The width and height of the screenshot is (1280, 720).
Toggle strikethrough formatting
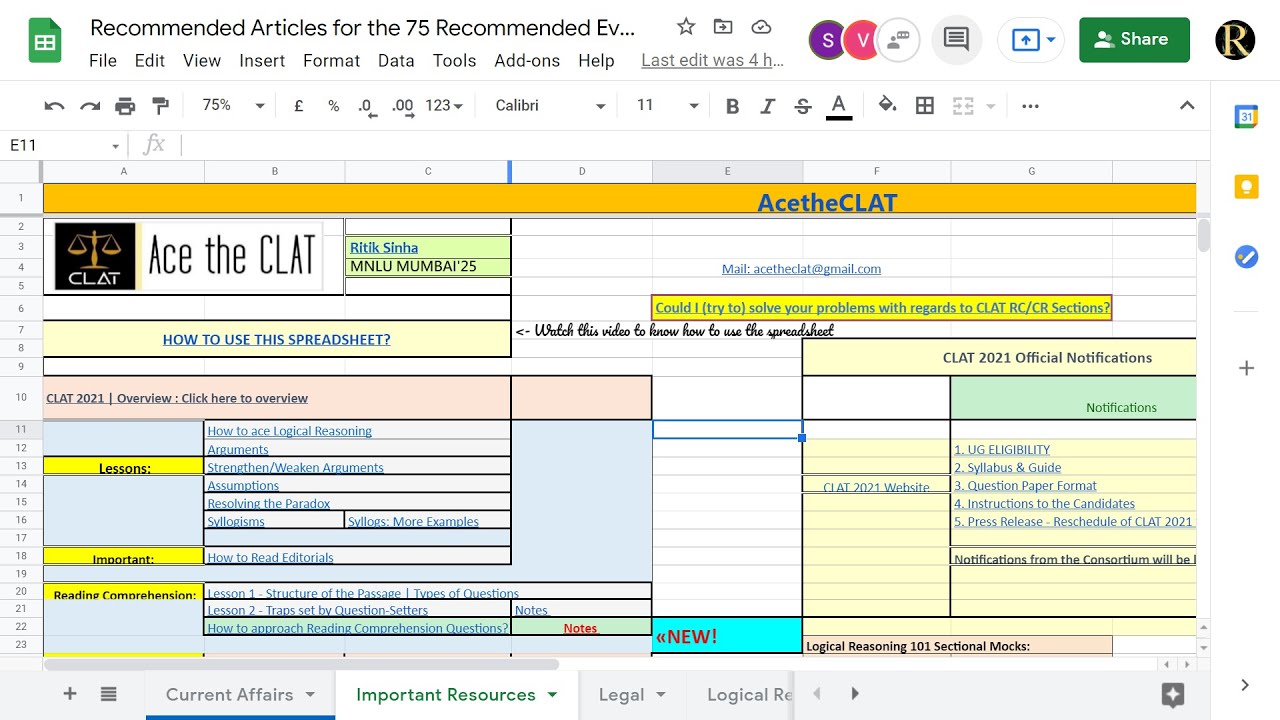click(x=802, y=106)
